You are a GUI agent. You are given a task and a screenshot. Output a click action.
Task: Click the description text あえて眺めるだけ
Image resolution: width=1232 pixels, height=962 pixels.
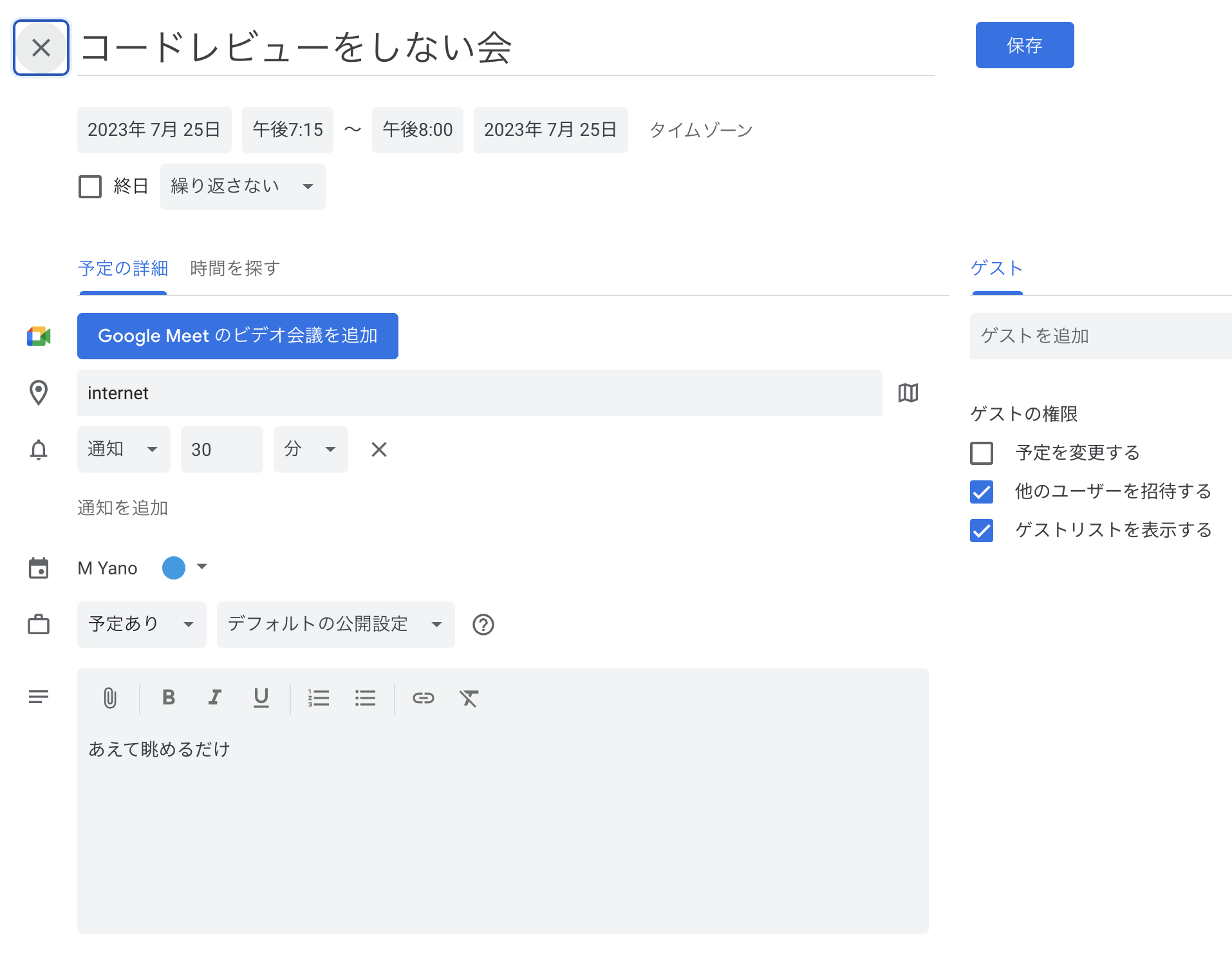point(159,750)
